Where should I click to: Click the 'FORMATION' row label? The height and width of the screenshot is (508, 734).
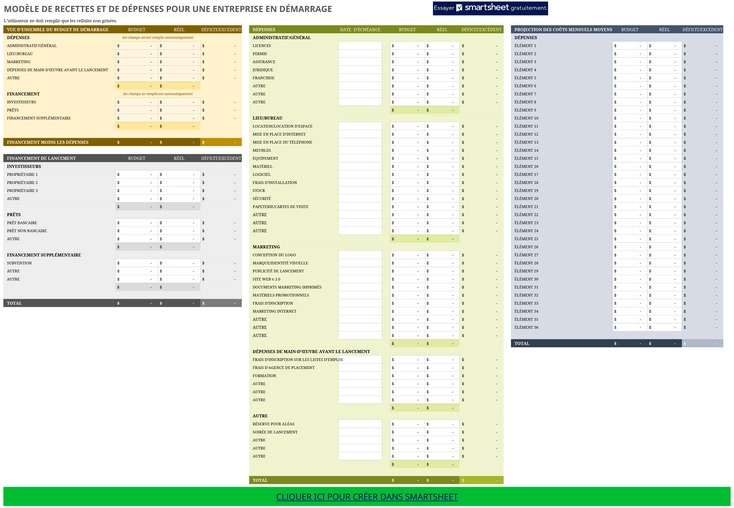[x=264, y=376]
